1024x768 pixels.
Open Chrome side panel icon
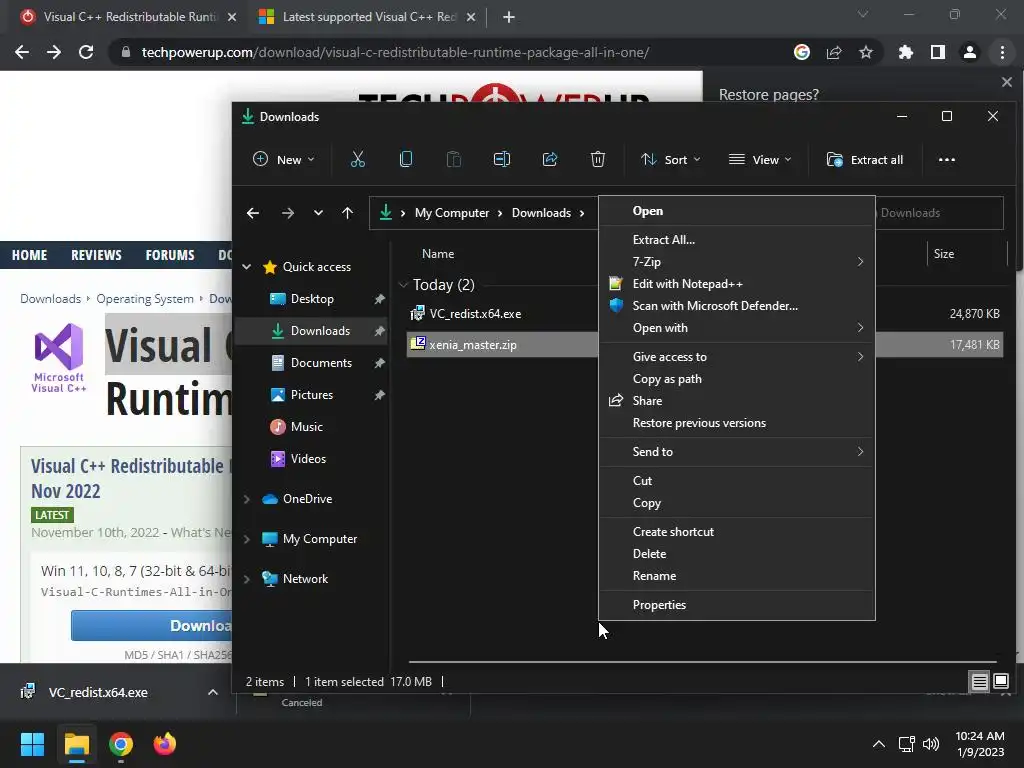point(938,52)
